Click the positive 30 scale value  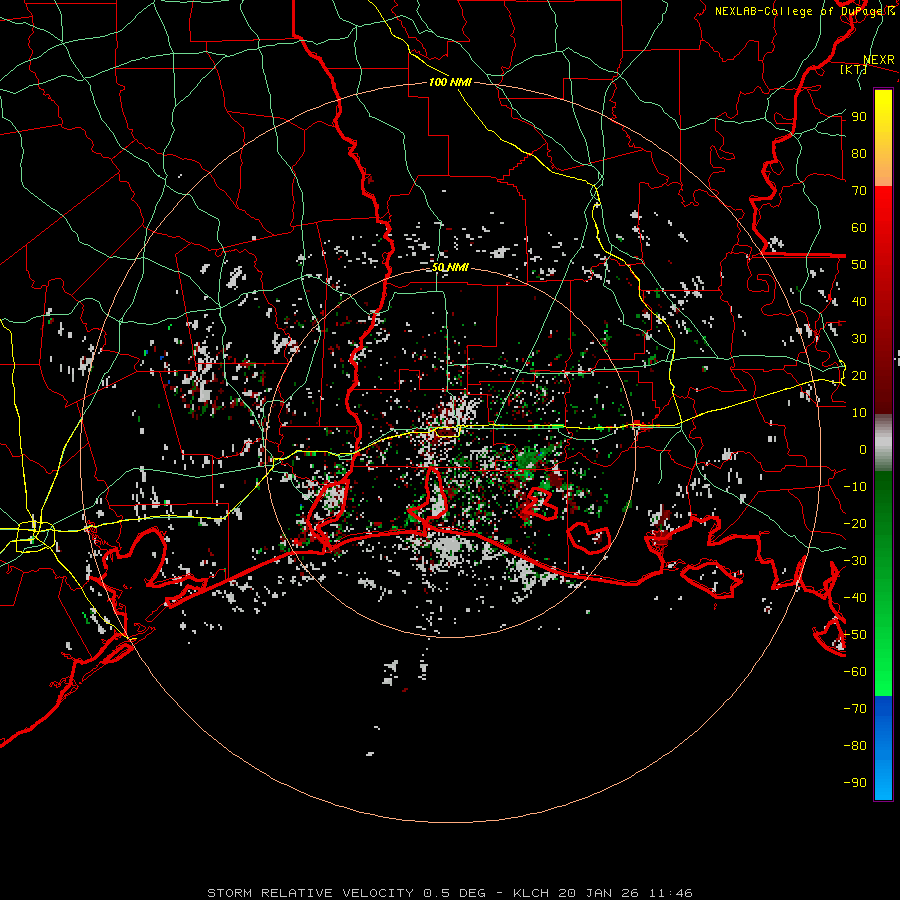(x=859, y=339)
